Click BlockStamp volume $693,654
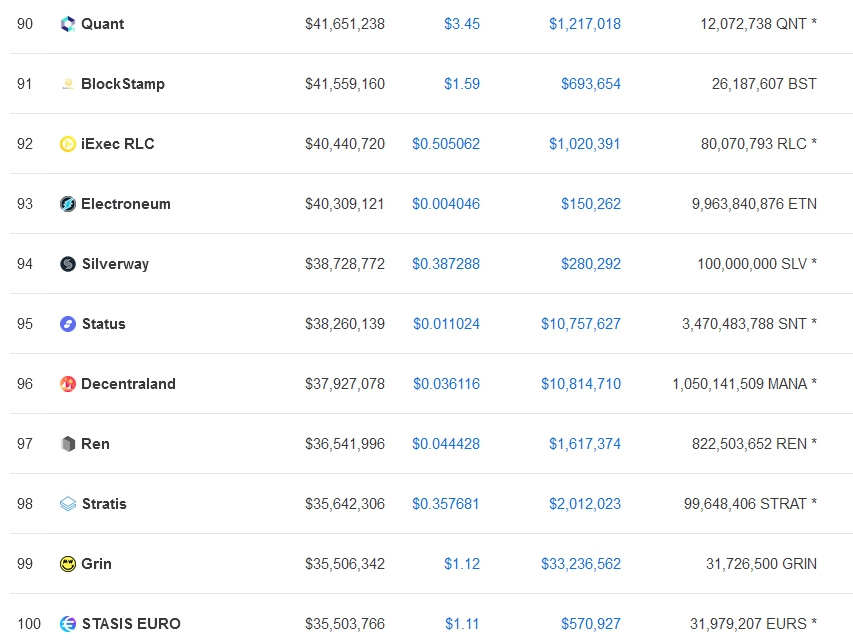853x643 pixels. tap(591, 84)
